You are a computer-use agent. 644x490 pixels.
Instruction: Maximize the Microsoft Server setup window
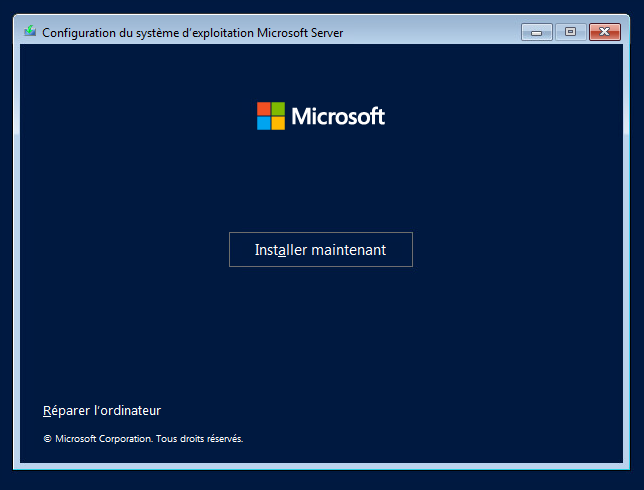(570, 32)
